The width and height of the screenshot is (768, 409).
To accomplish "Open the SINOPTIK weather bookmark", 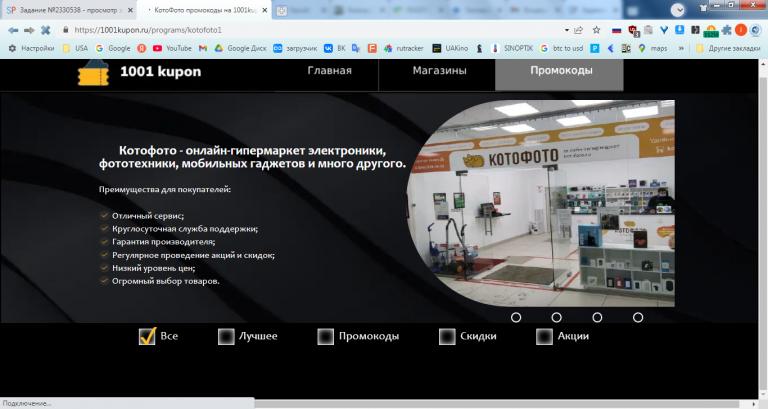I will click(512, 48).
